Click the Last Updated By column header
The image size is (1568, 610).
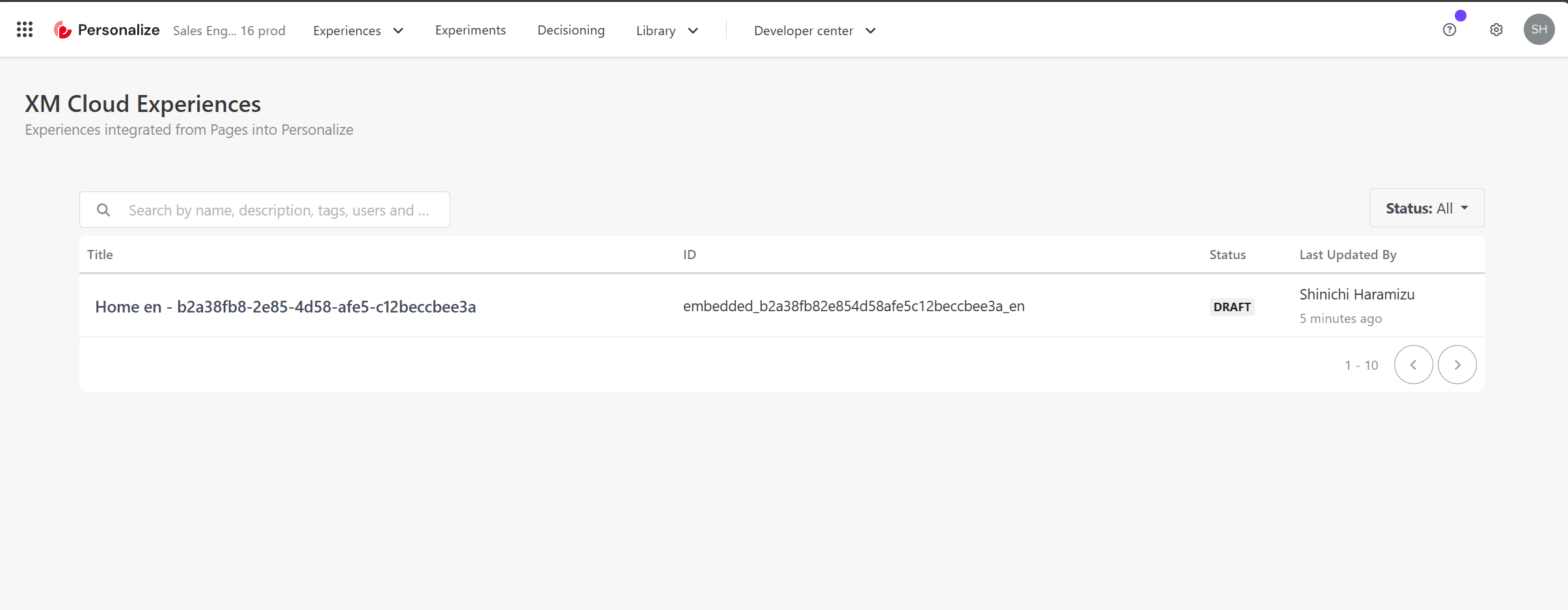(1347, 255)
